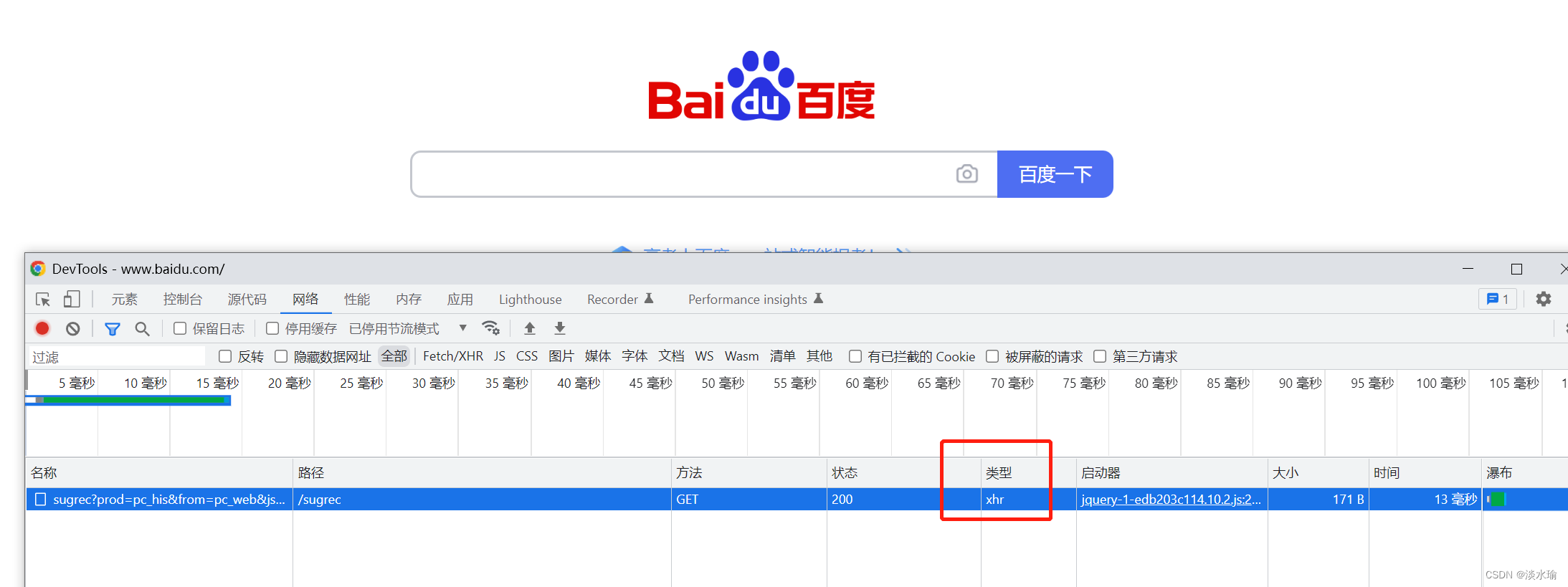
Task: Filter requests by 其他 (other)
Action: pos(819,356)
